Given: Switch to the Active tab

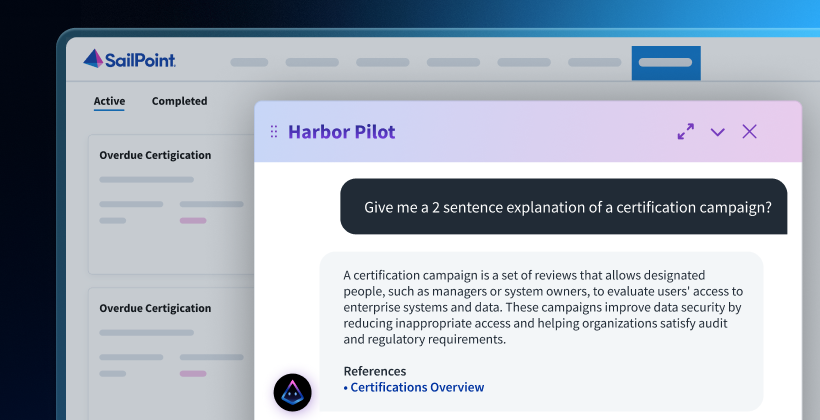Looking at the screenshot, I should (x=109, y=101).
